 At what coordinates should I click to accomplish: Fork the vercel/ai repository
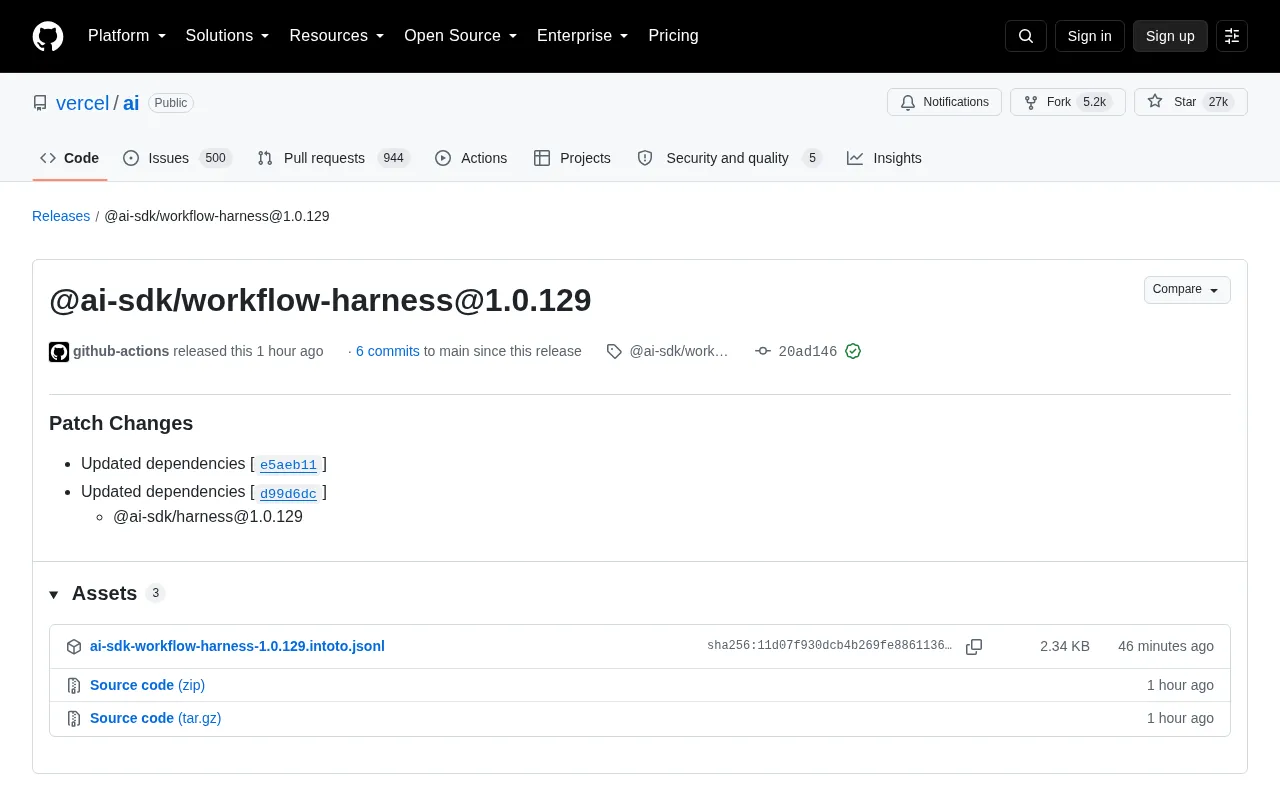pyautogui.click(x=1068, y=102)
